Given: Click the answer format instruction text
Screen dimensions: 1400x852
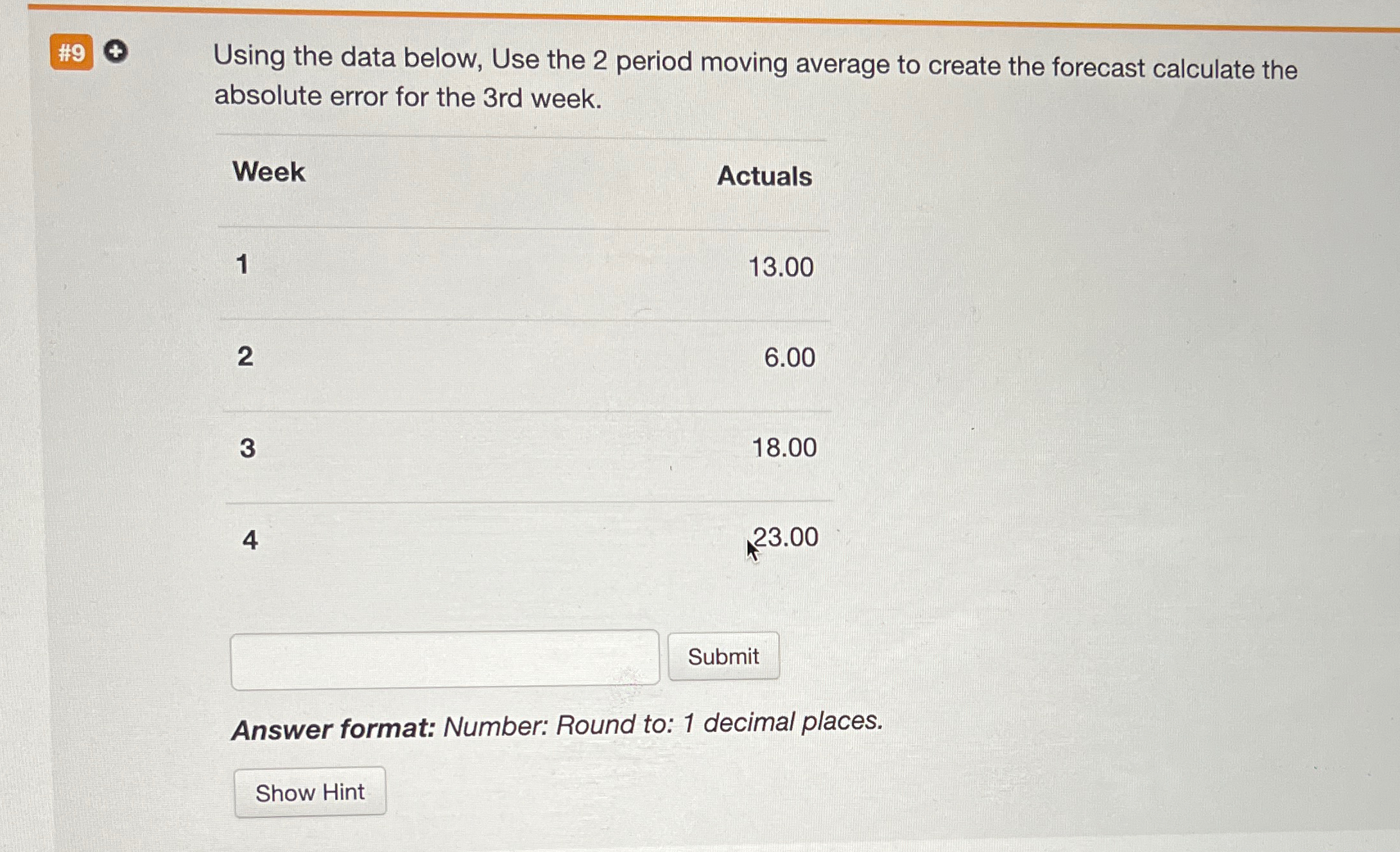Looking at the screenshot, I should pos(558,724).
